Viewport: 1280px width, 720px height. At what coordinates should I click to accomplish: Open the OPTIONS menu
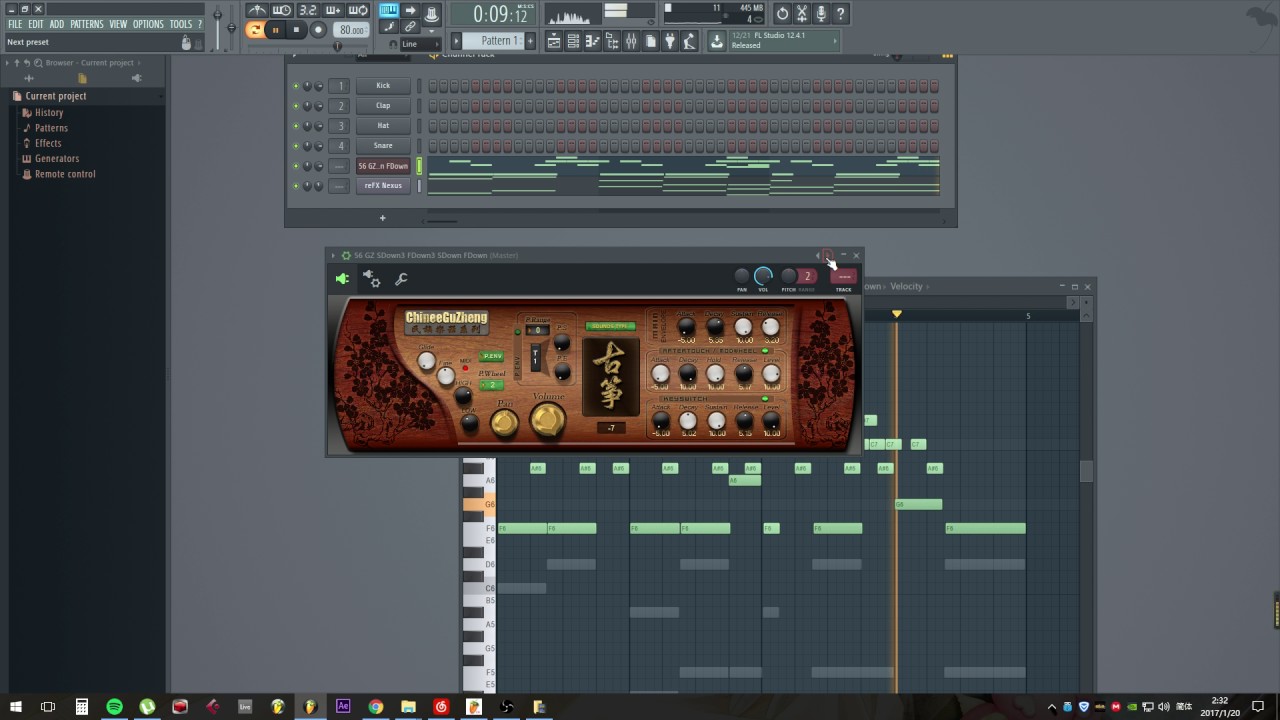click(x=148, y=24)
